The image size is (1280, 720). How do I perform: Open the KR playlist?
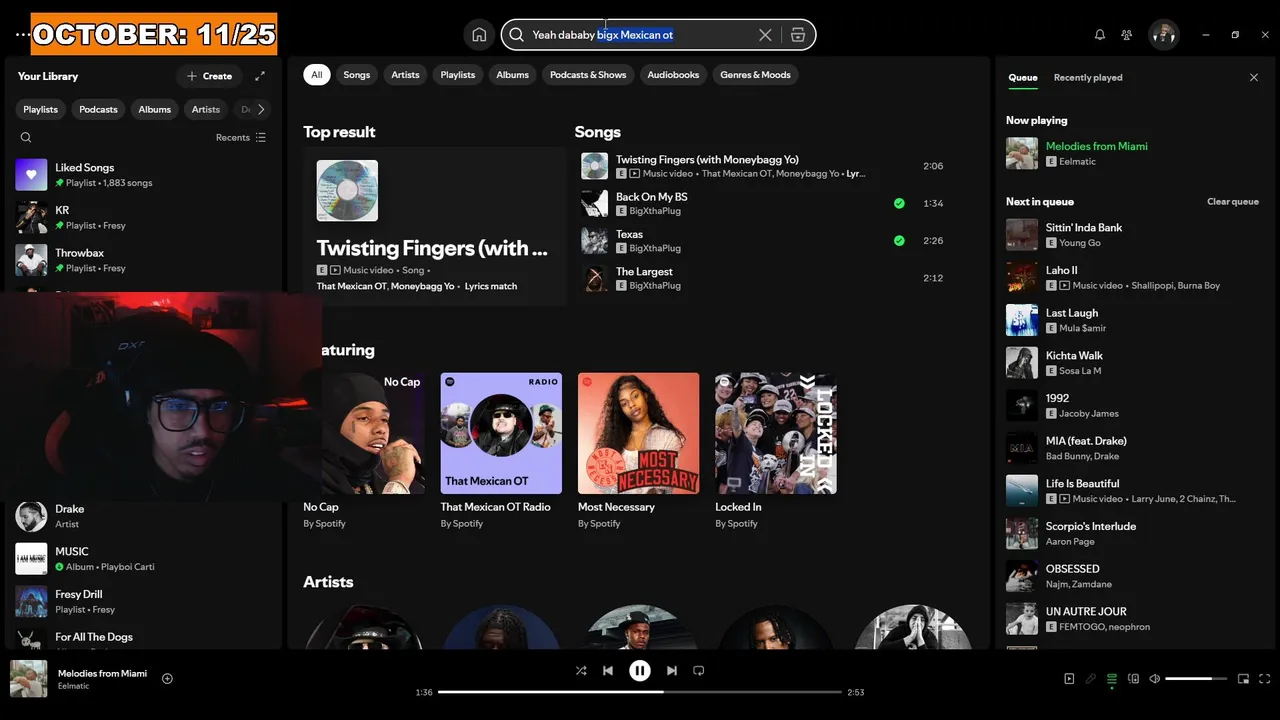tap(144, 217)
